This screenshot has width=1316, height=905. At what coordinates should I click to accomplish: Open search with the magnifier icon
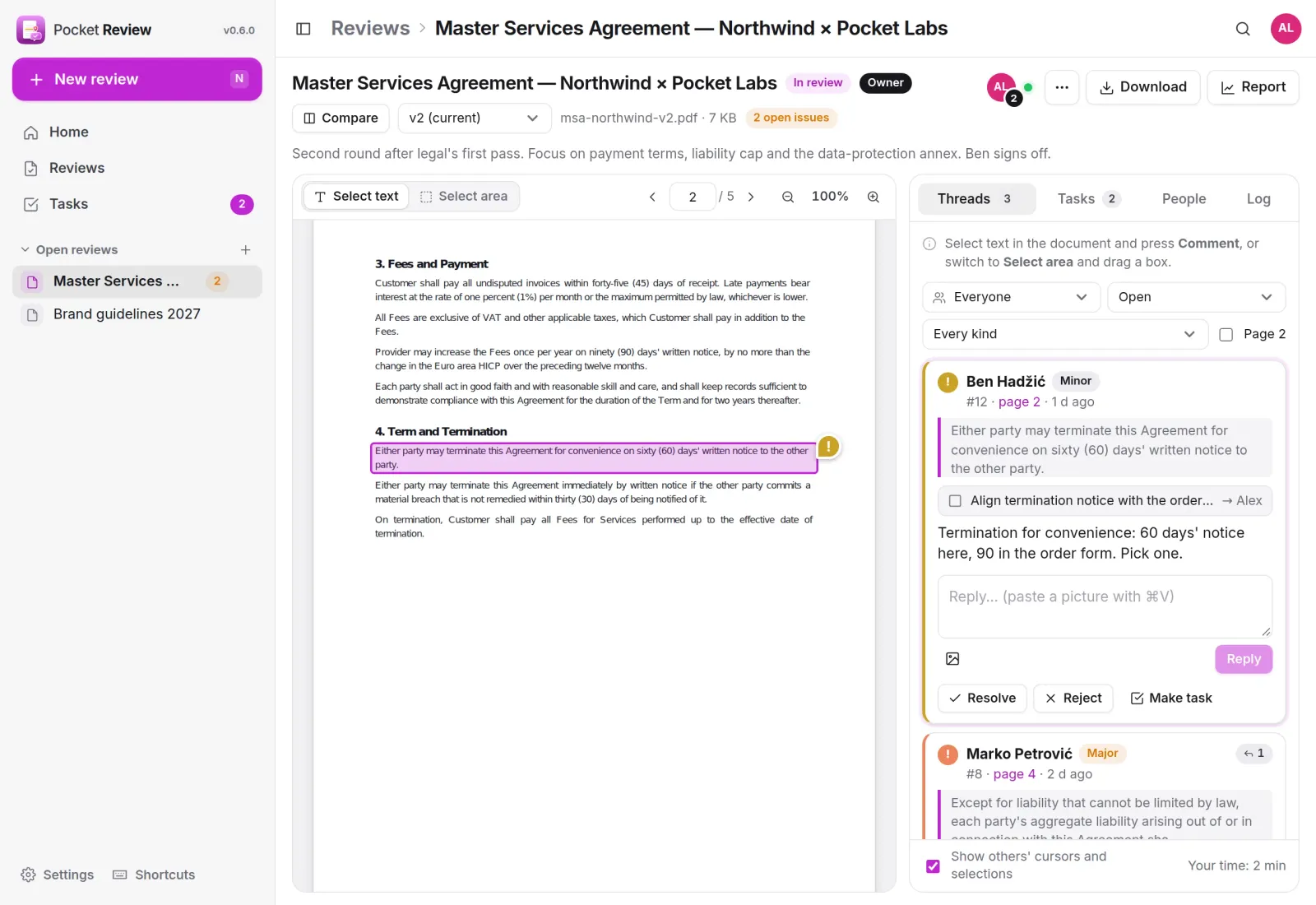tap(1243, 29)
